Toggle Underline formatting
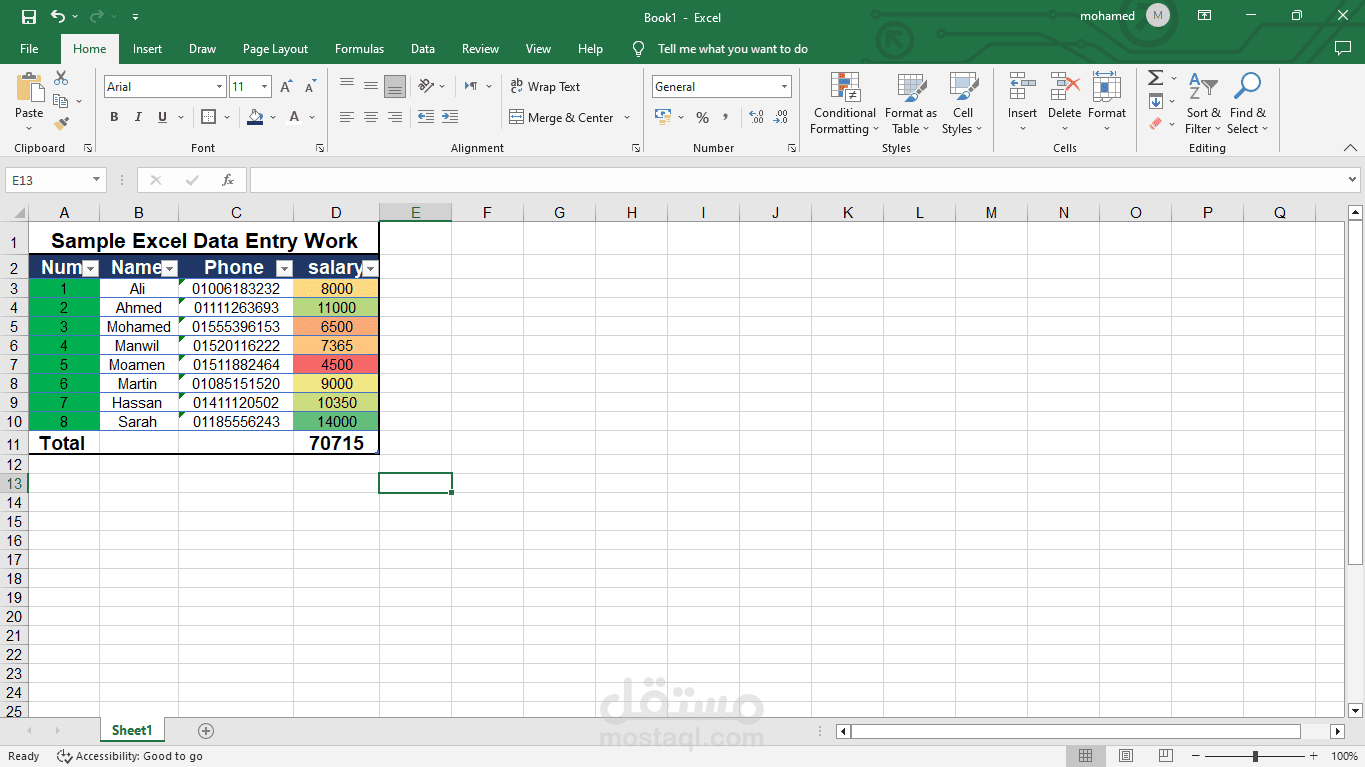1365x767 pixels. [162, 117]
